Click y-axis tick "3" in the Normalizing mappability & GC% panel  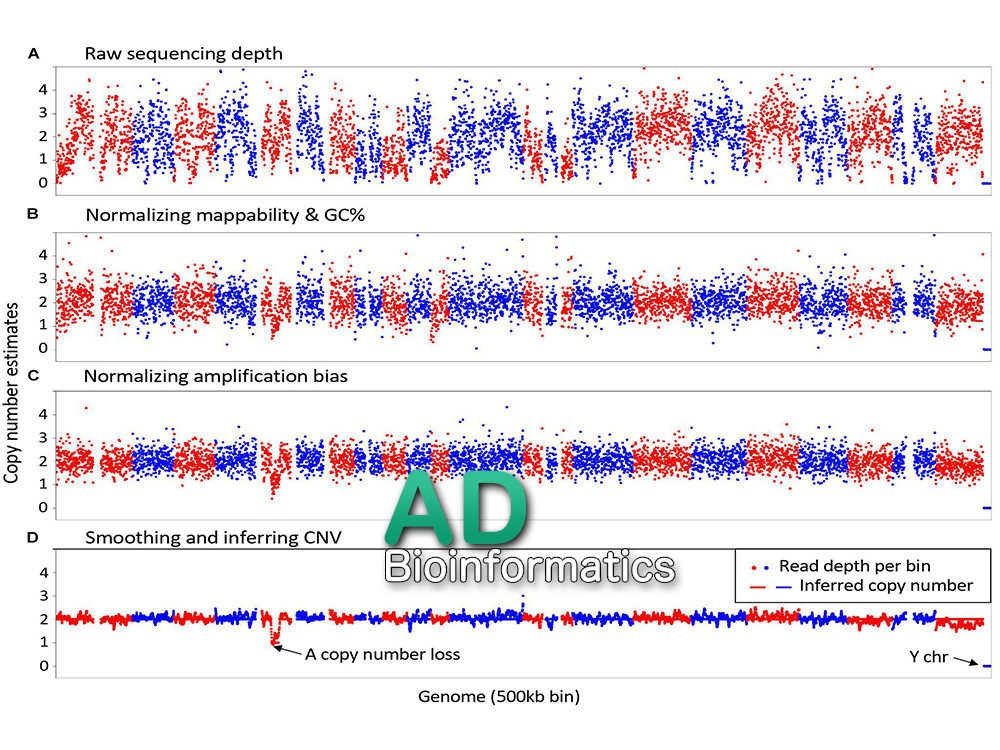tap(43, 279)
